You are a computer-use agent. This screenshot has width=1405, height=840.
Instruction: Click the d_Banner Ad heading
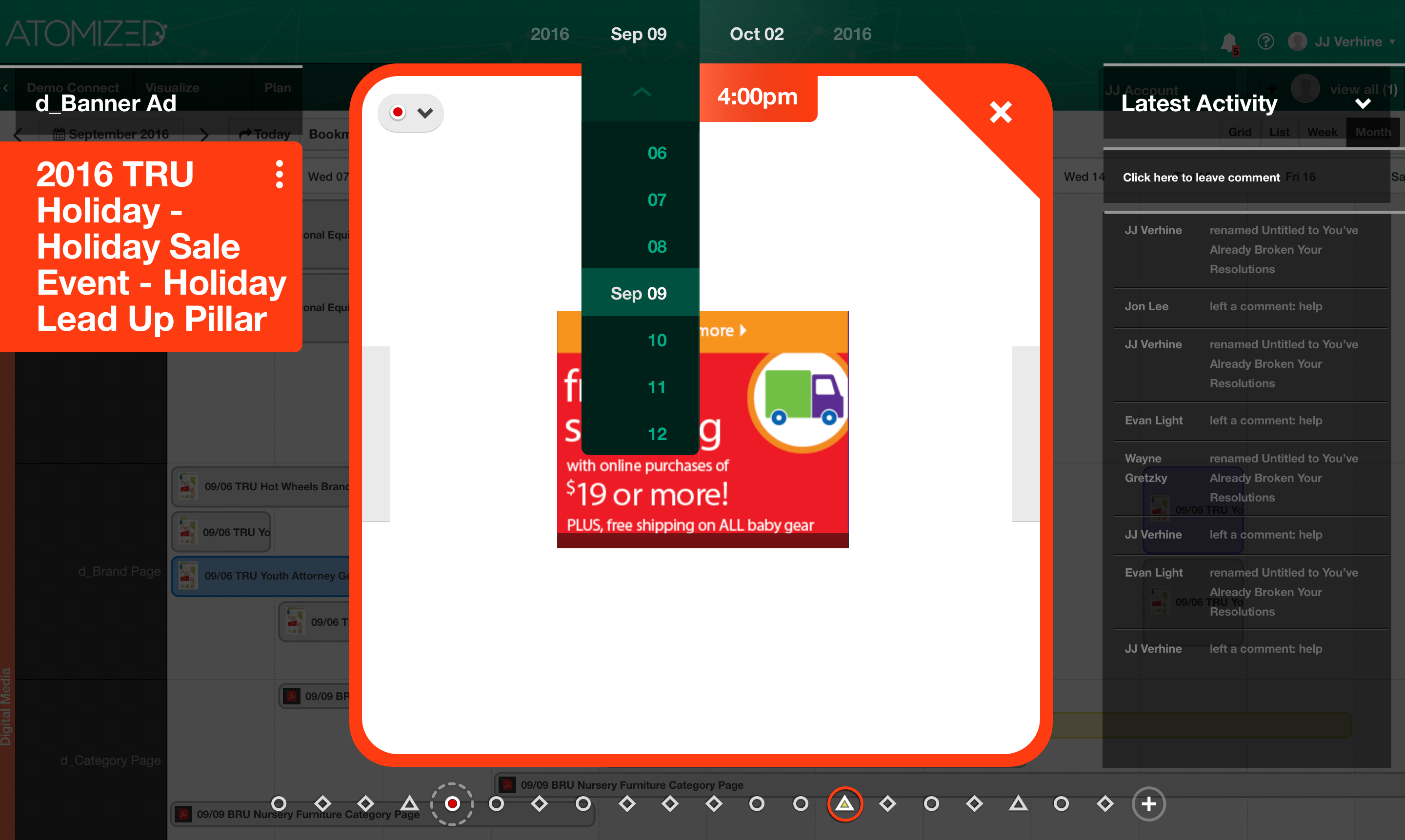tap(106, 103)
